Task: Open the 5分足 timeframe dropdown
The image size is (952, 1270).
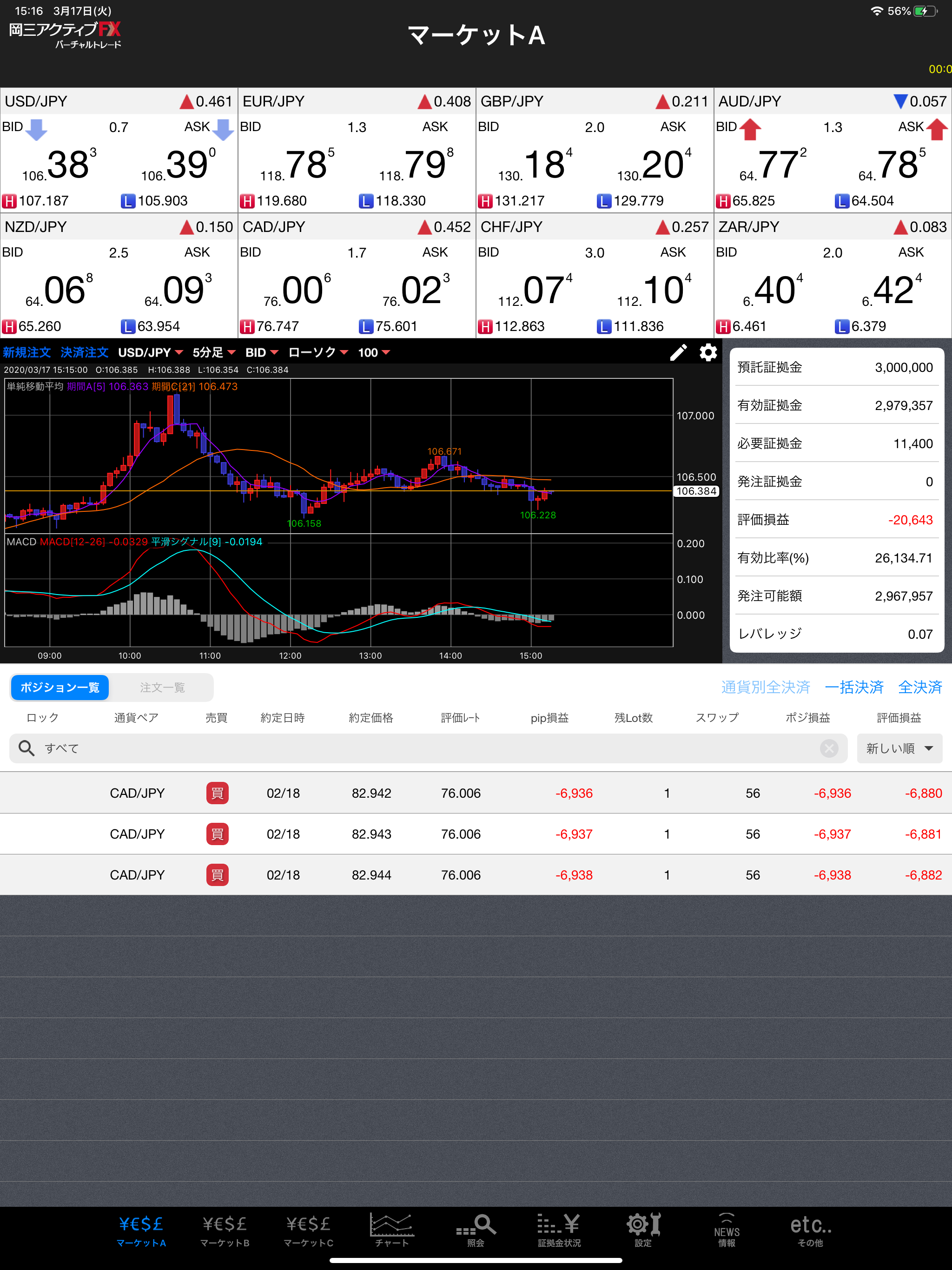Action: pyautogui.click(x=214, y=352)
